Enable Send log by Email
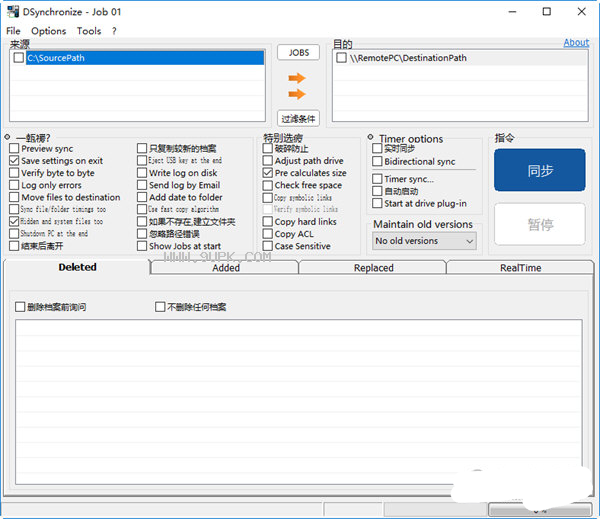The image size is (600, 519). pos(142,185)
